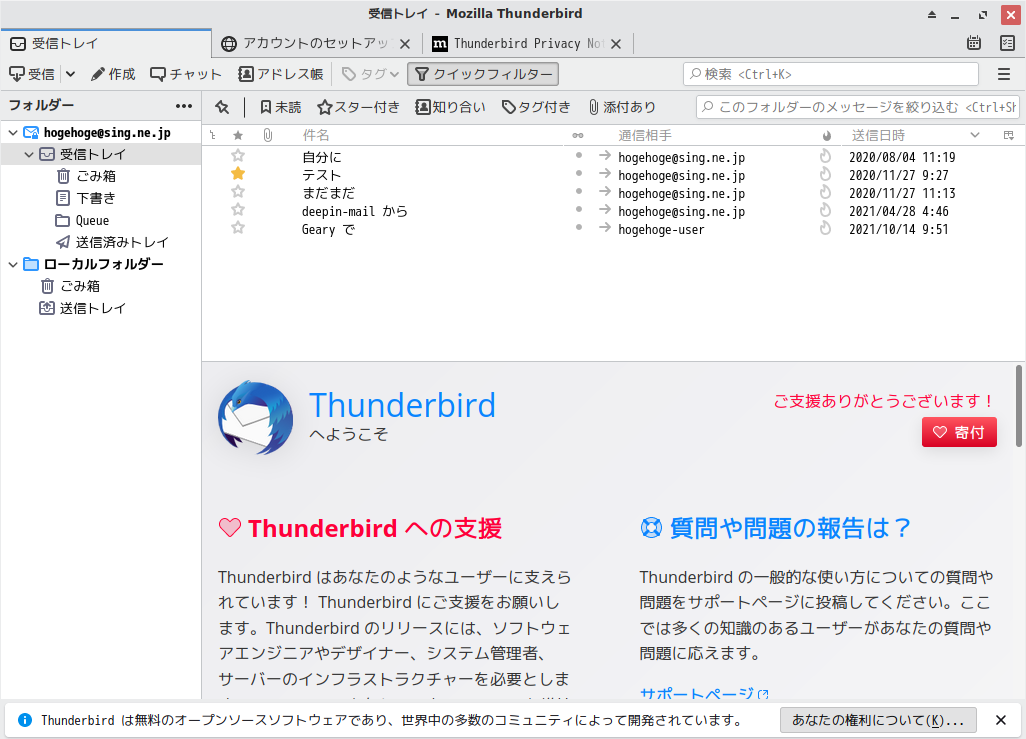The height and width of the screenshot is (739, 1026).
Task: Toggle star on 'まだまだ' message
Action: click(238, 192)
